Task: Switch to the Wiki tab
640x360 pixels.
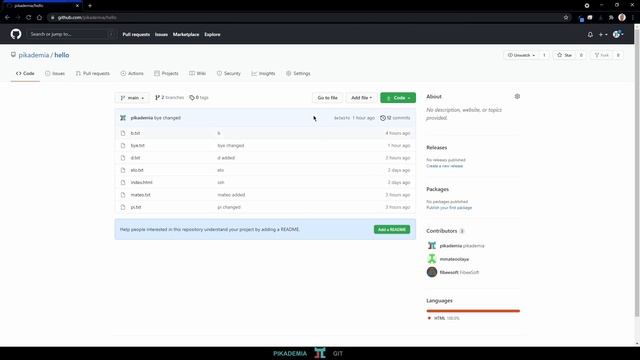Action: [x=198, y=73]
